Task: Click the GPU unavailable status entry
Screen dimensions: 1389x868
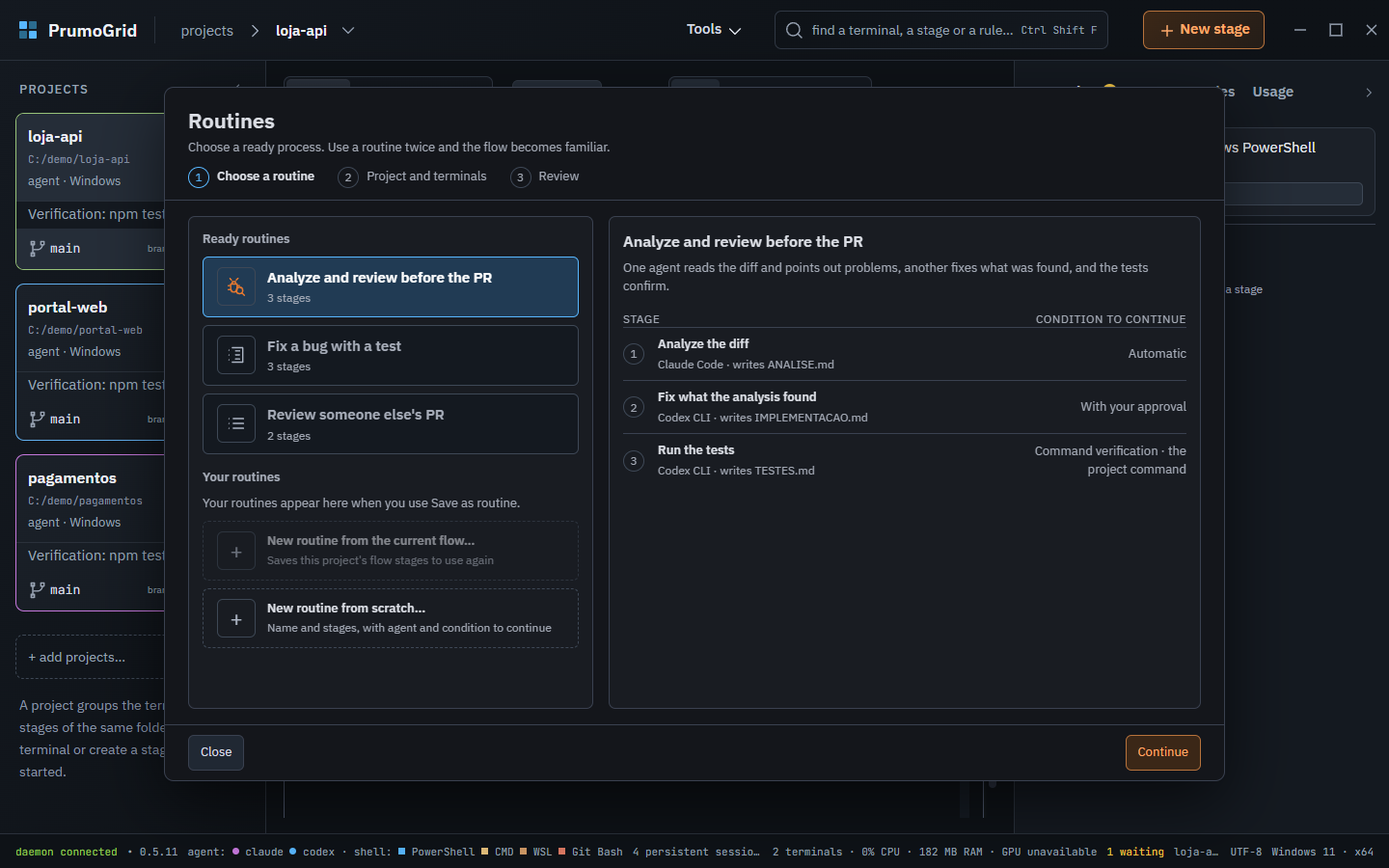Action: tap(1049, 853)
